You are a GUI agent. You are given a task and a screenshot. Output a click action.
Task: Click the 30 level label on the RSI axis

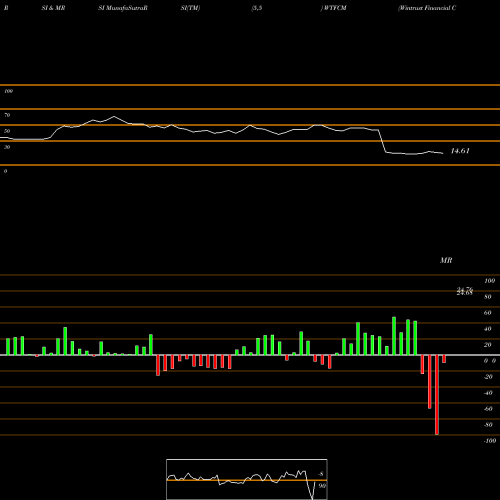tap(7, 147)
